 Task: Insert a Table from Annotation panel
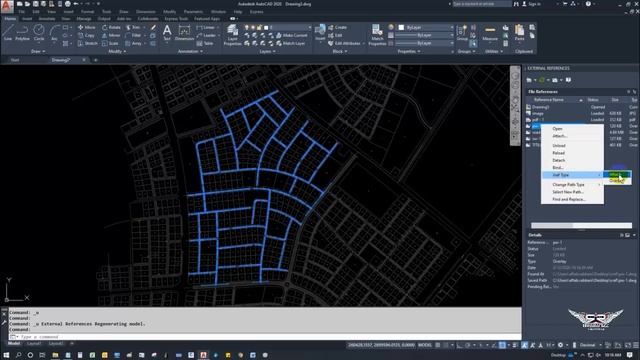(x=205, y=43)
